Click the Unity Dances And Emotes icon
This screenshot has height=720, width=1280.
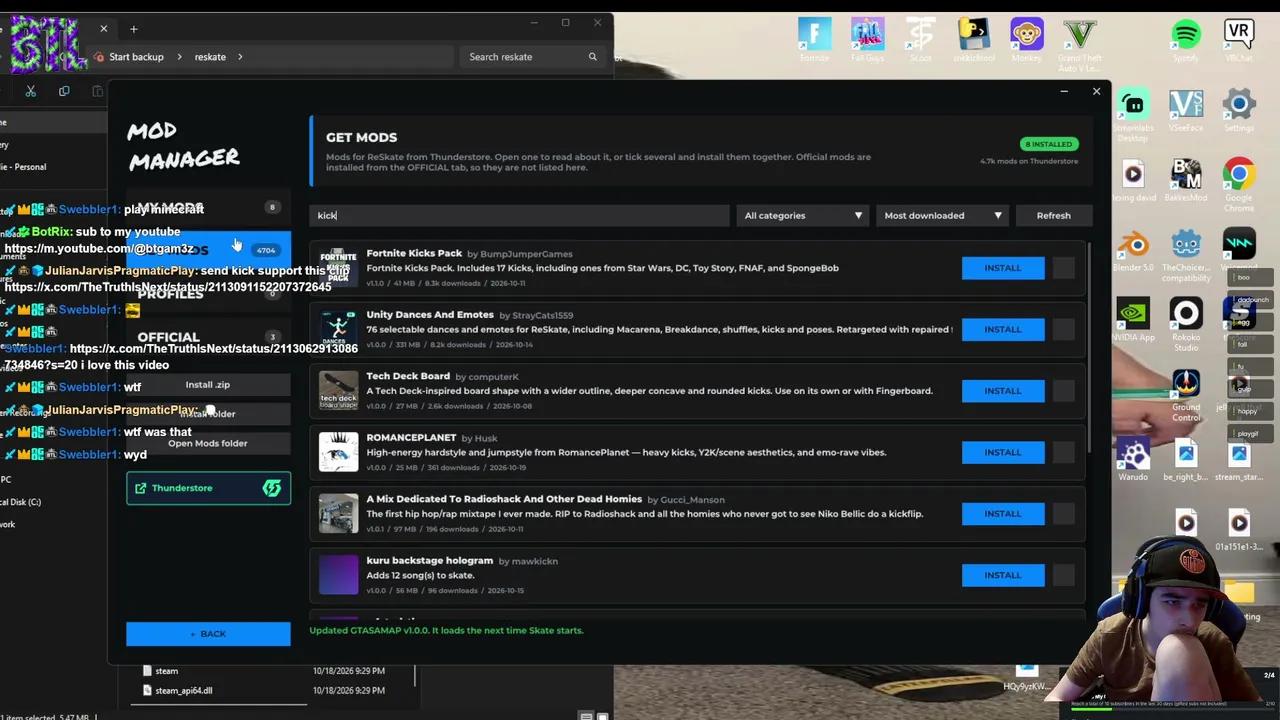[338, 329]
